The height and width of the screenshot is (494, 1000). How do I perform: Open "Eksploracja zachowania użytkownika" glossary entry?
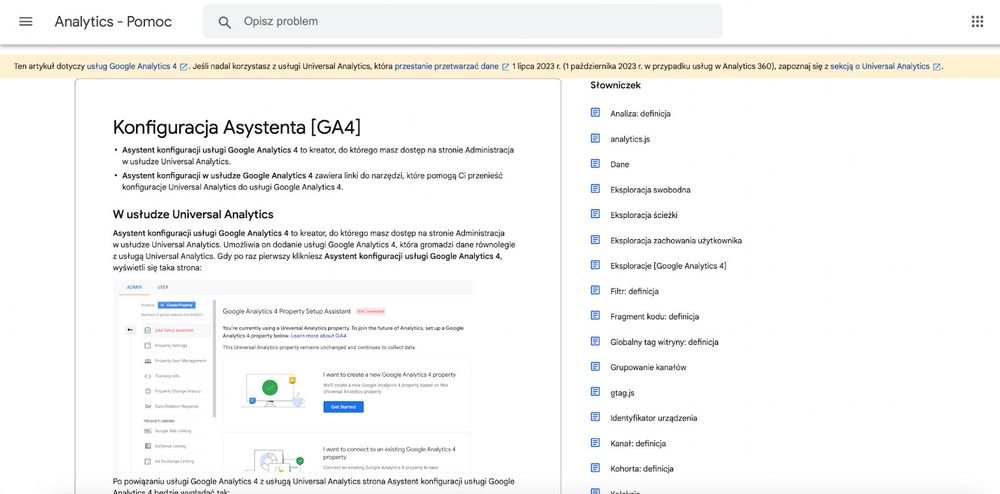(x=675, y=241)
